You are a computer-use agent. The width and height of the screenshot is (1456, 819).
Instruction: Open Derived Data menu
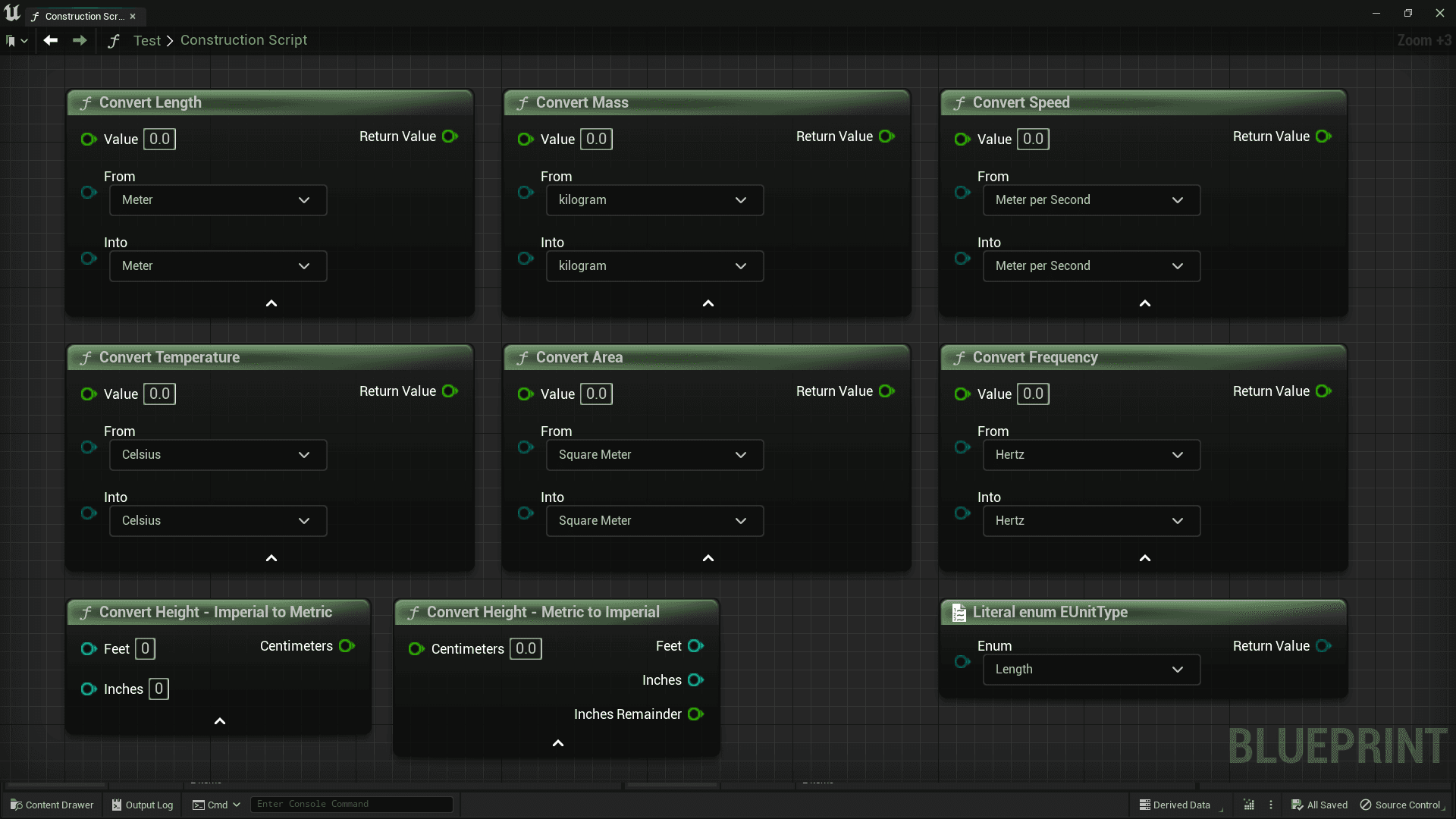pos(1175,805)
